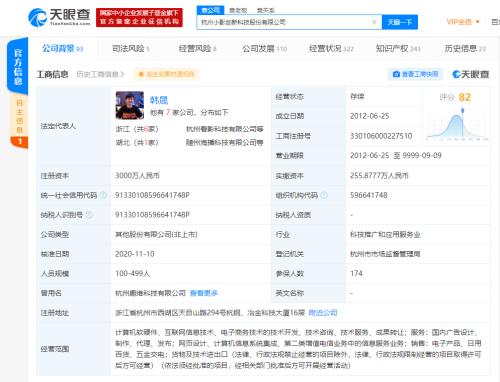
Task: Click the legal representative photo thumbnail
Action: tap(130, 105)
